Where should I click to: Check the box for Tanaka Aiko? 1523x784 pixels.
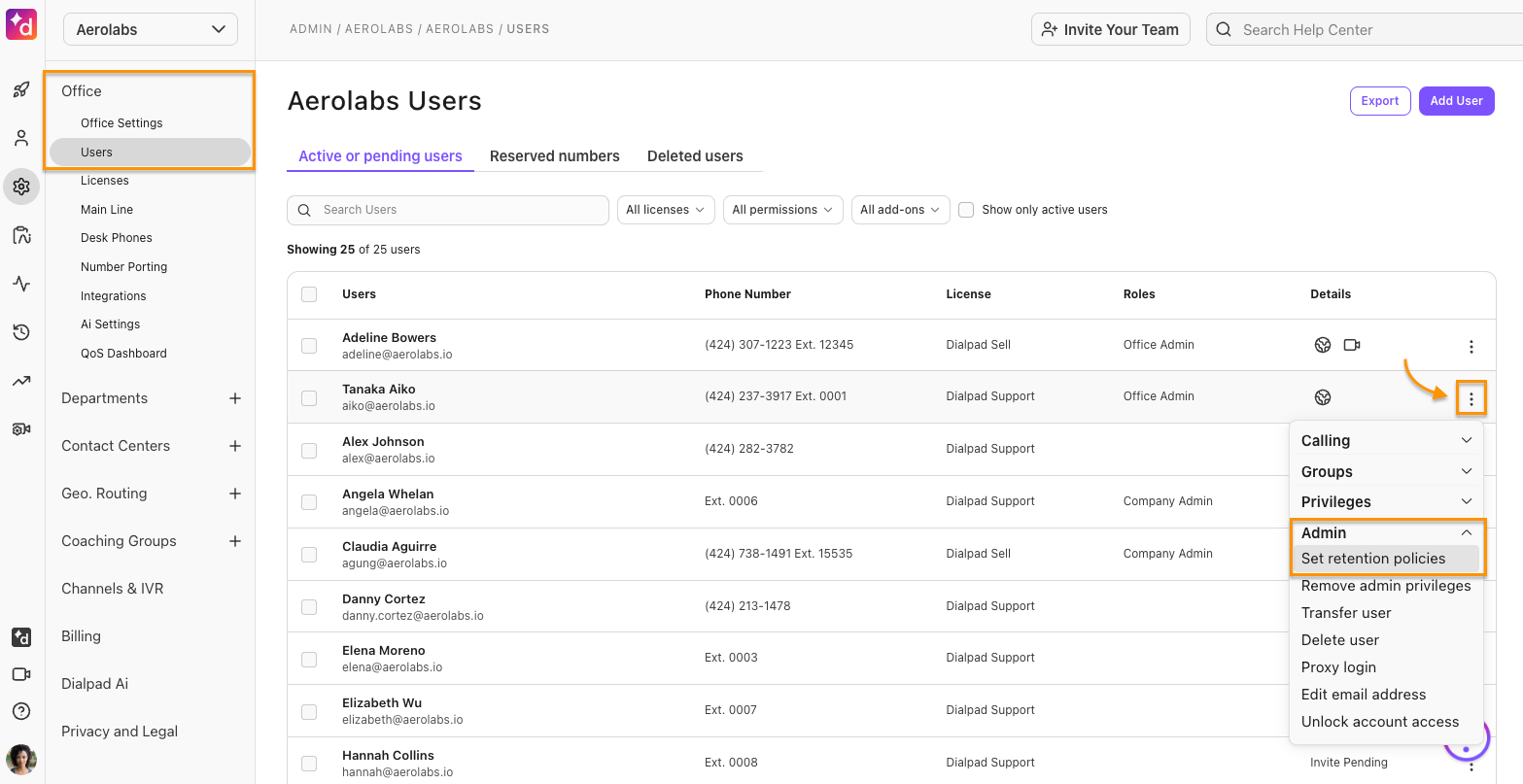tap(309, 397)
